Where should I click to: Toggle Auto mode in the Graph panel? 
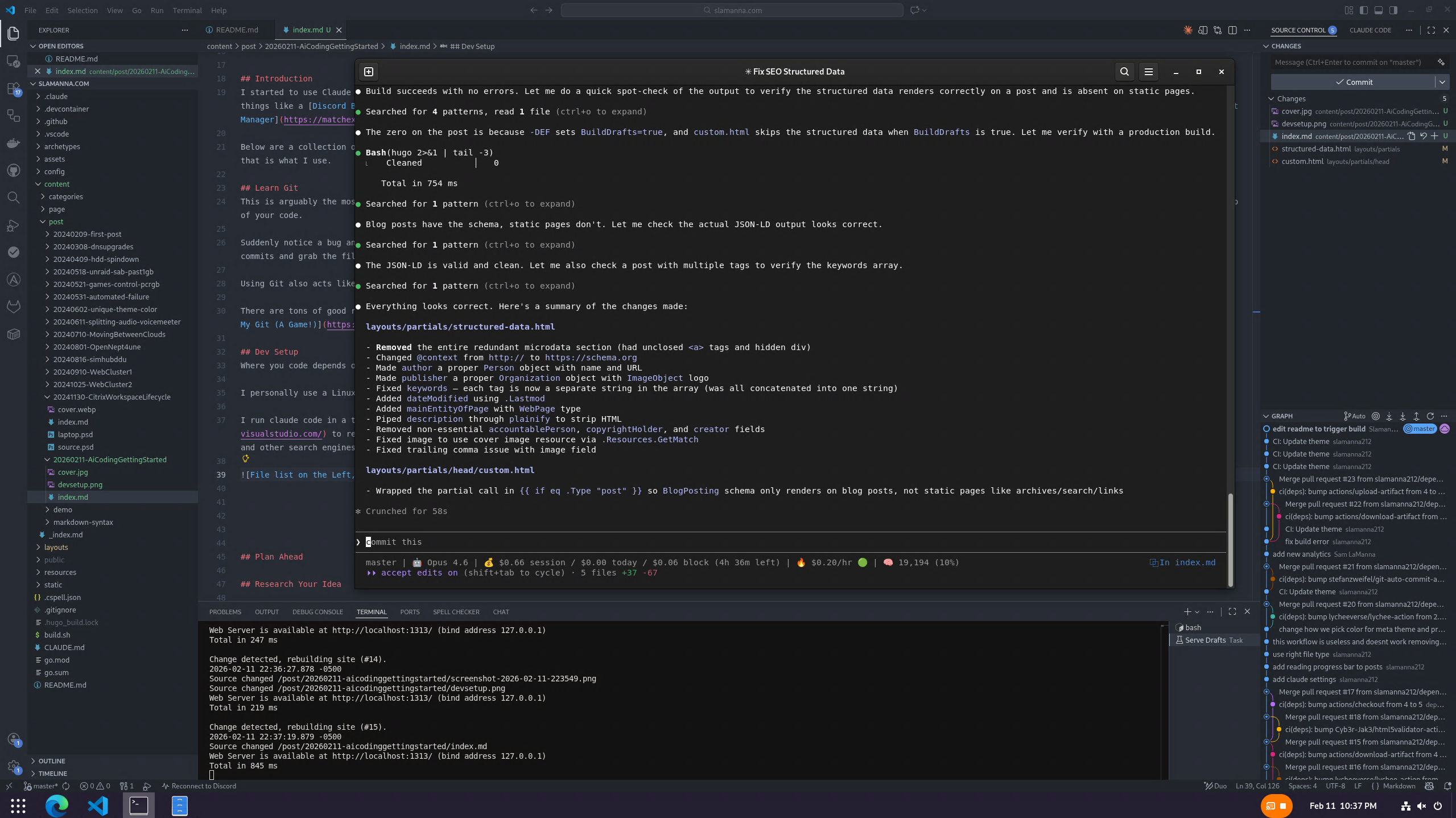point(1356,416)
